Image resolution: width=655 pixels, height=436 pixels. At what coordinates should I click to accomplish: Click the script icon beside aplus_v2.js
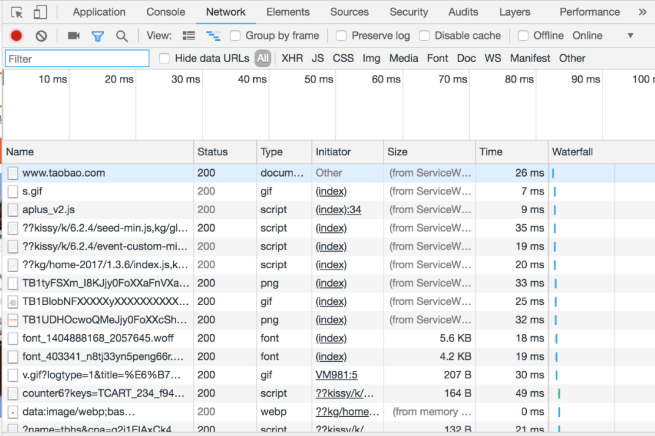click(x=13, y=210)
